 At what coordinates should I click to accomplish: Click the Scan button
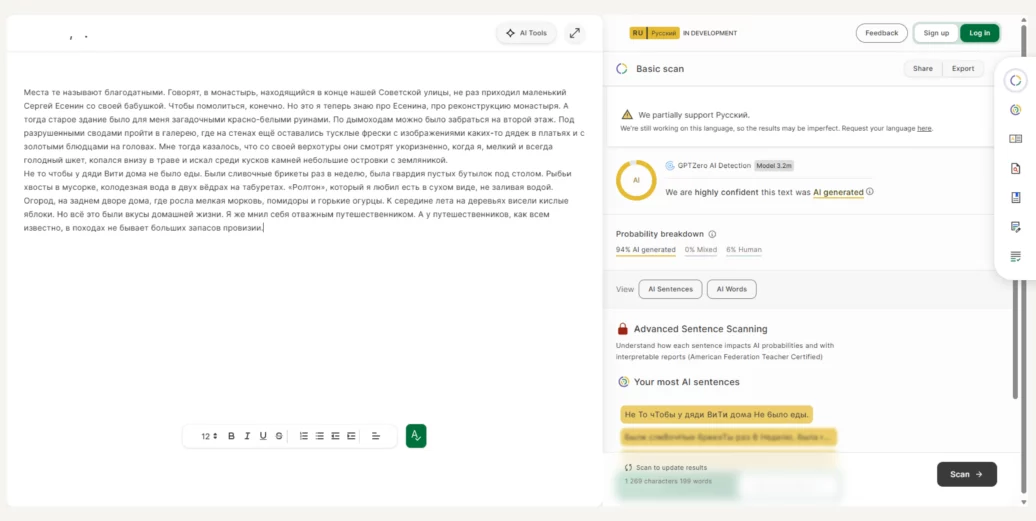point(966,474)
